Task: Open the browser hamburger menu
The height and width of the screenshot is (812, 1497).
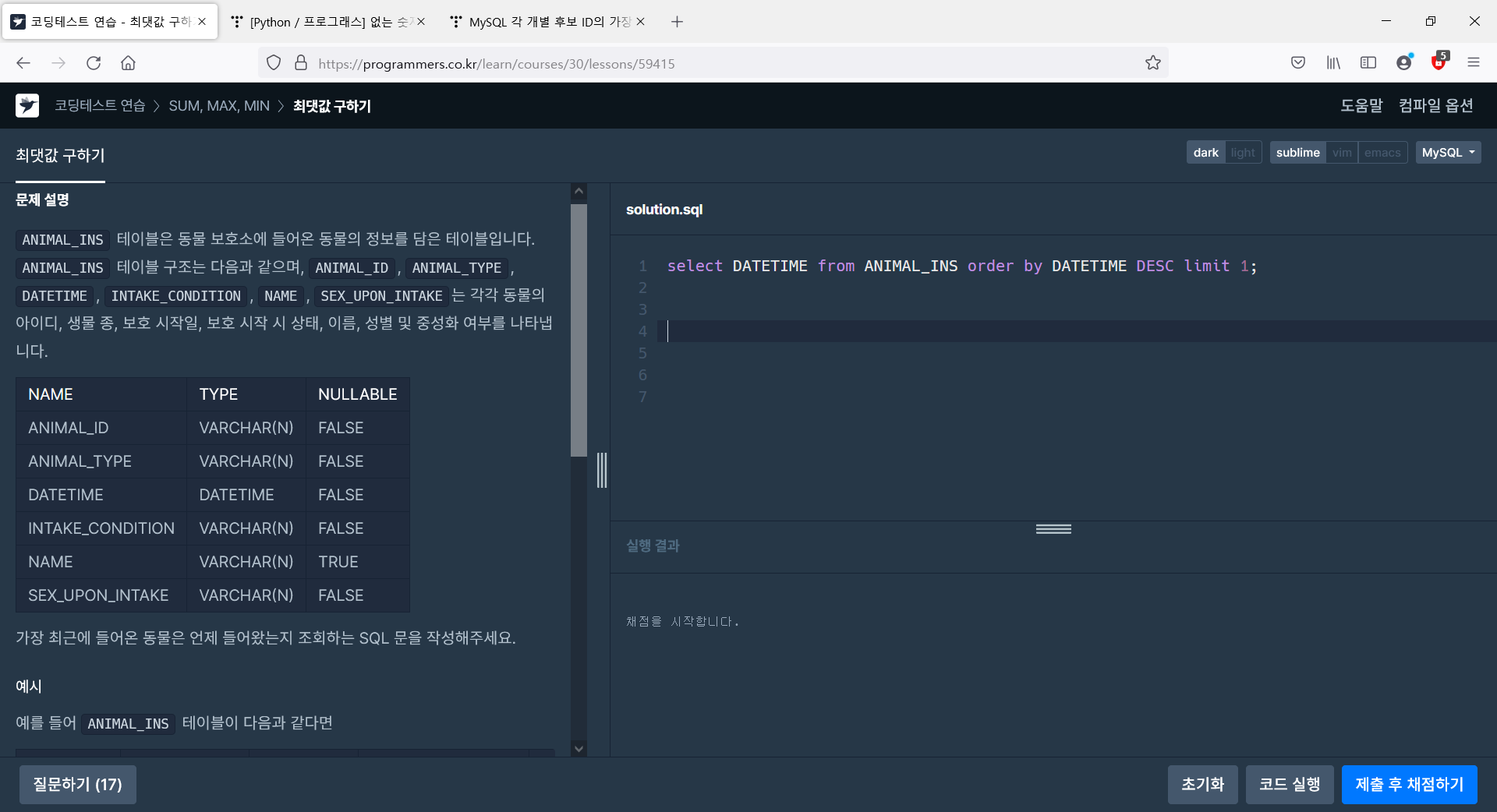Action: coord(1474,63)
